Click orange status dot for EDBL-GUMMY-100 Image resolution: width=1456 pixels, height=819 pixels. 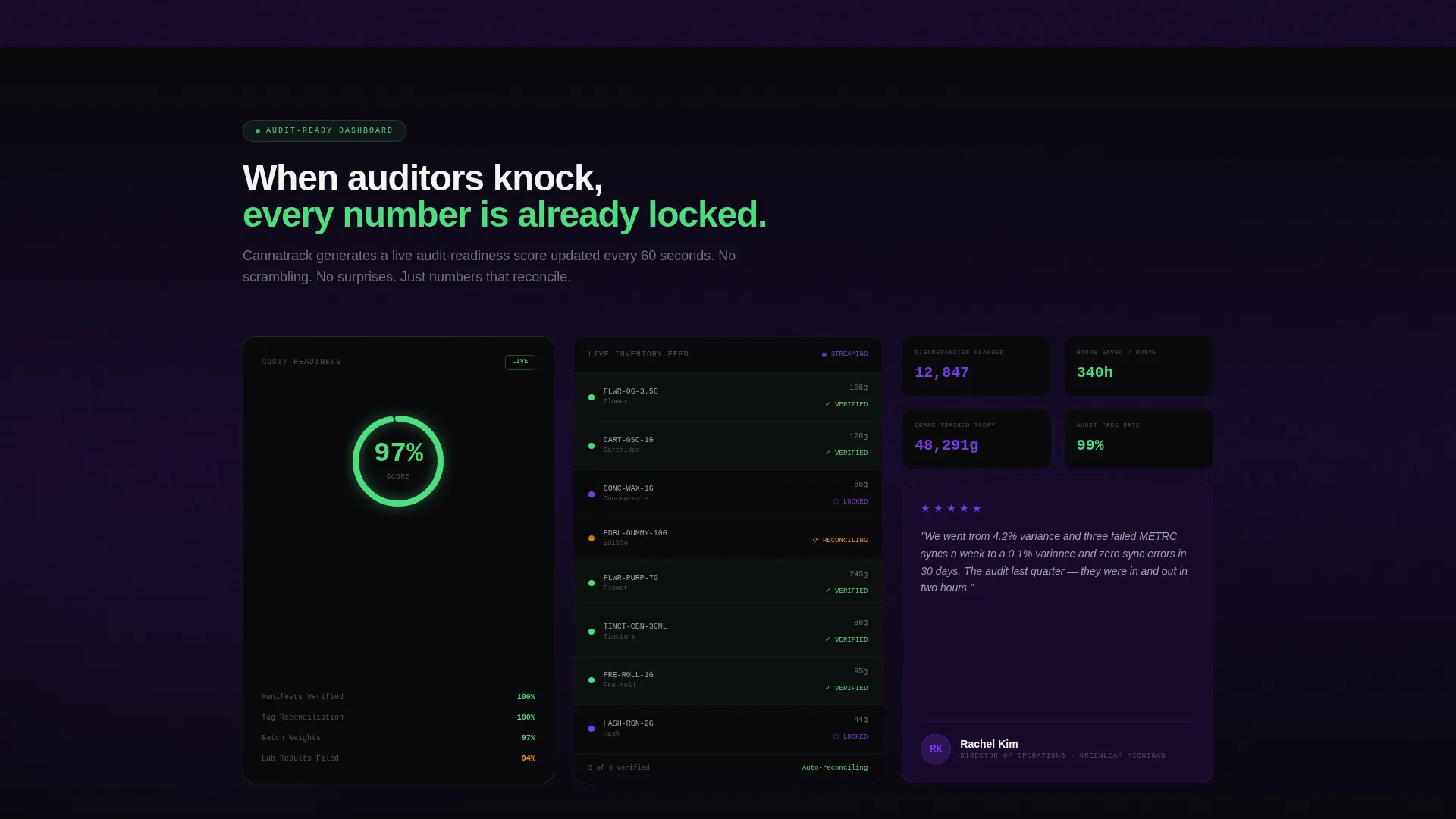tap(591, 538)
